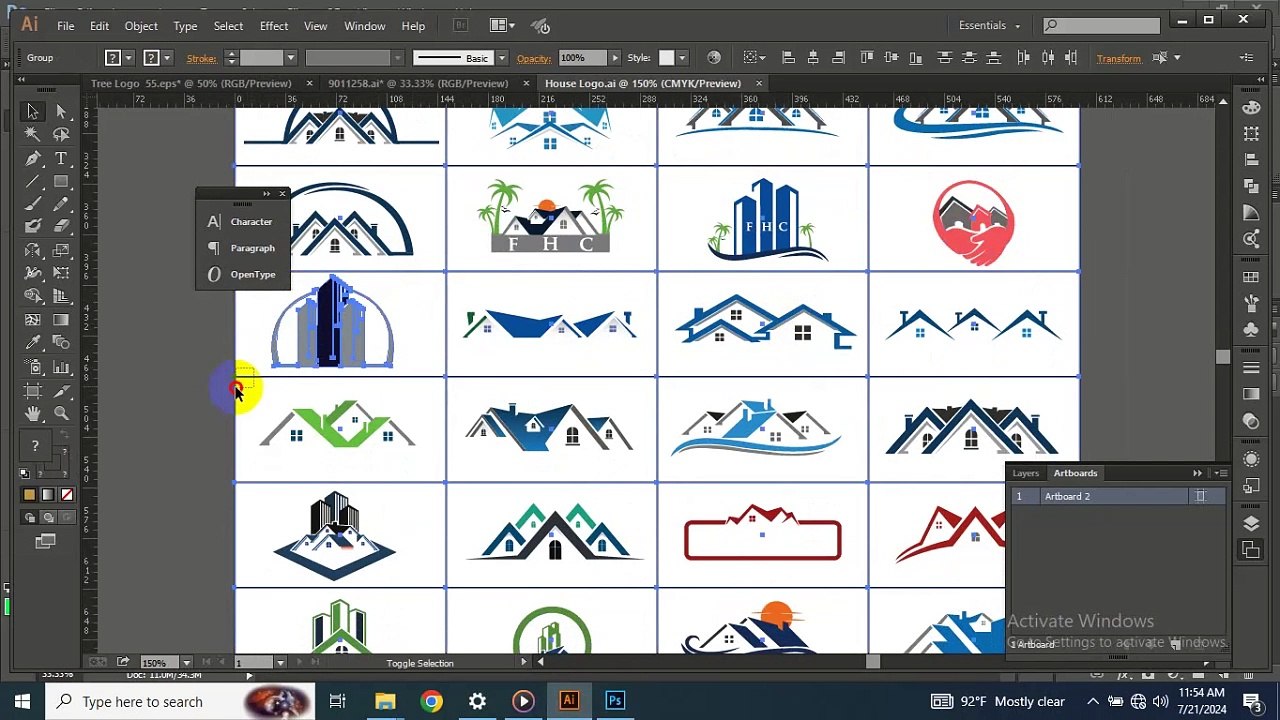Switch to Draw Behind mode
Image resolution: width=1280 pixels, height=720 pixels.
tap(48, 518)
